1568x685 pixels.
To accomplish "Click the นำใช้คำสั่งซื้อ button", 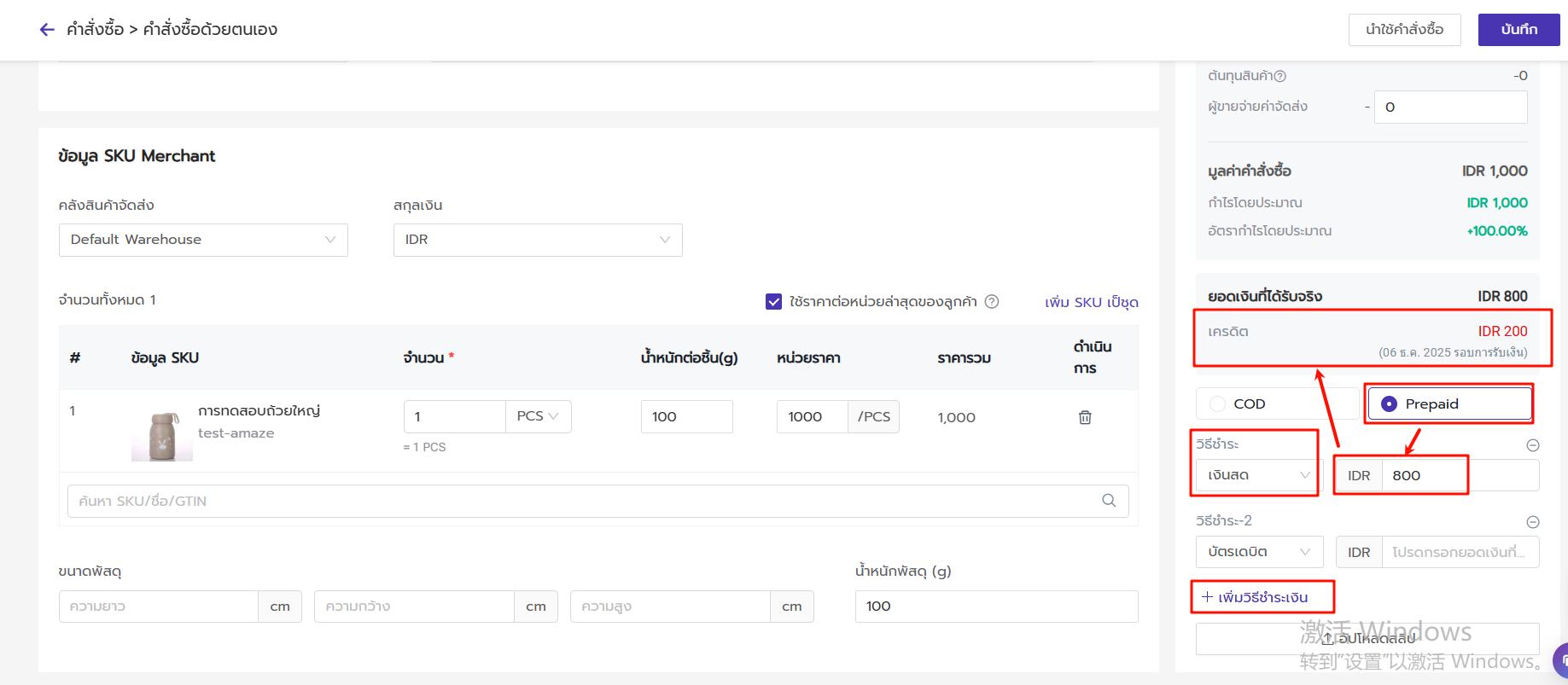I will (1404, 30).
